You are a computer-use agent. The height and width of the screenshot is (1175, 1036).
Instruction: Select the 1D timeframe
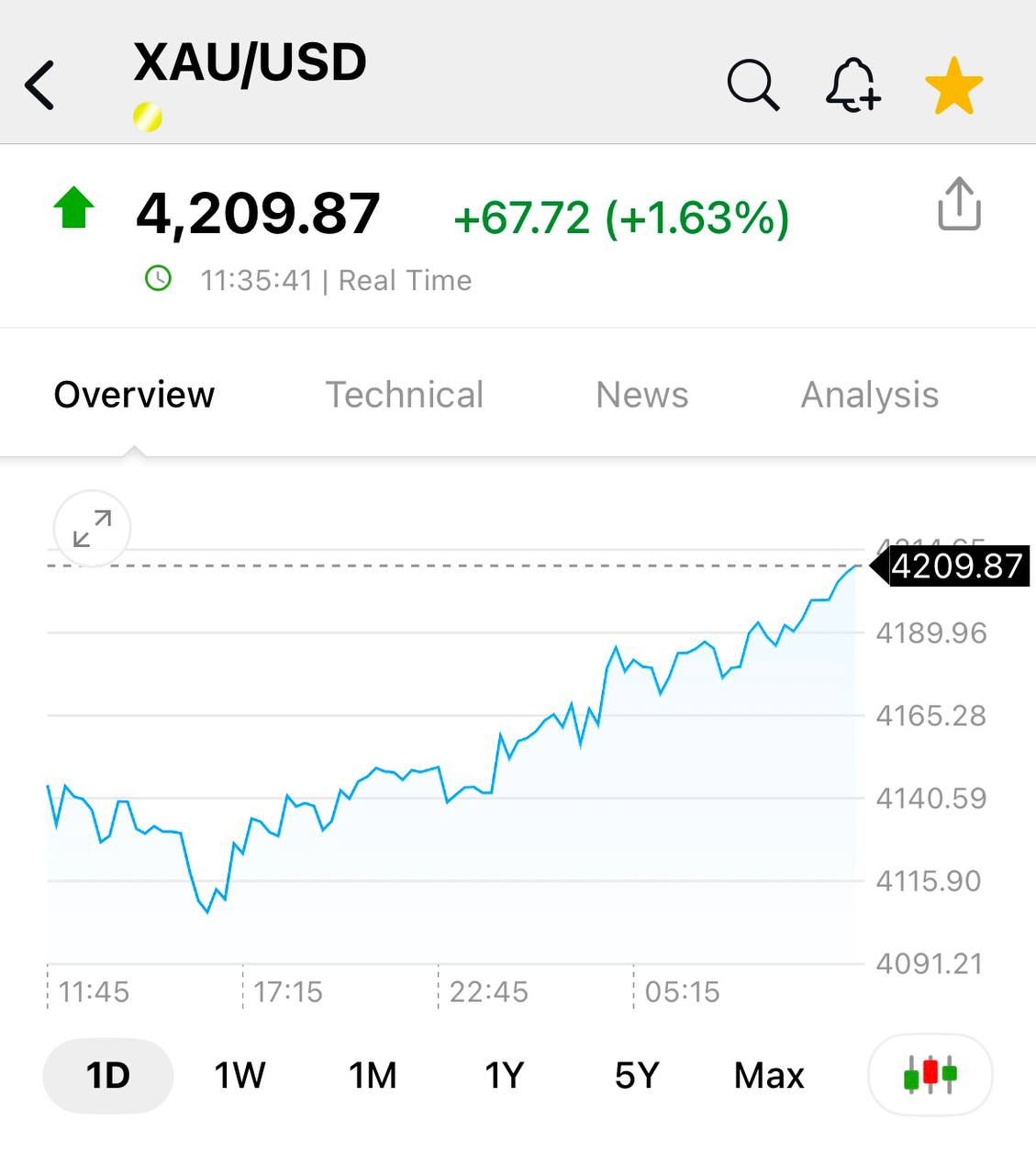[x=107, y=1075]
